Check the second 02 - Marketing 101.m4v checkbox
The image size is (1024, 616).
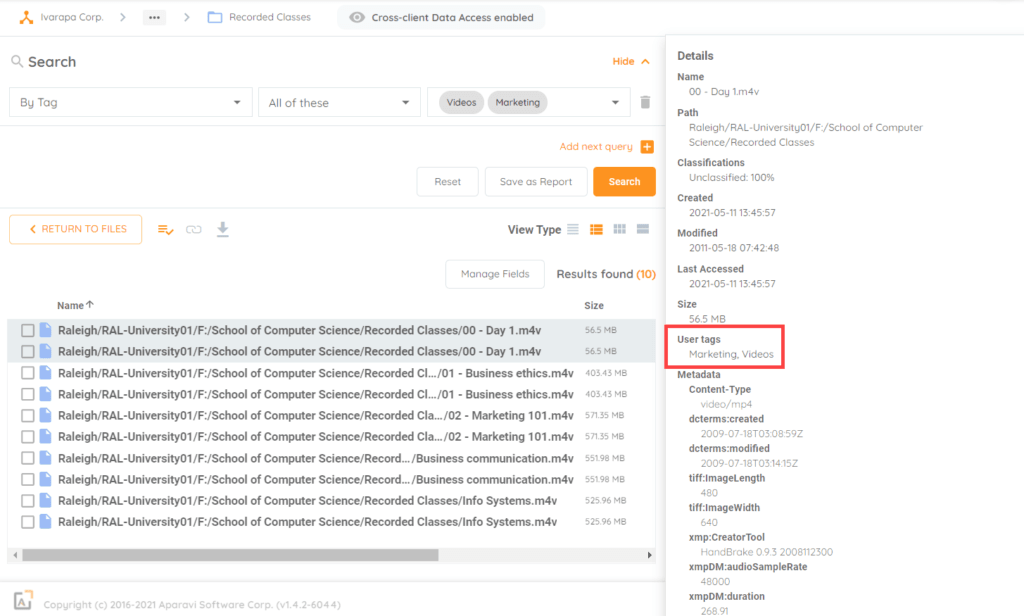(27, 437)
